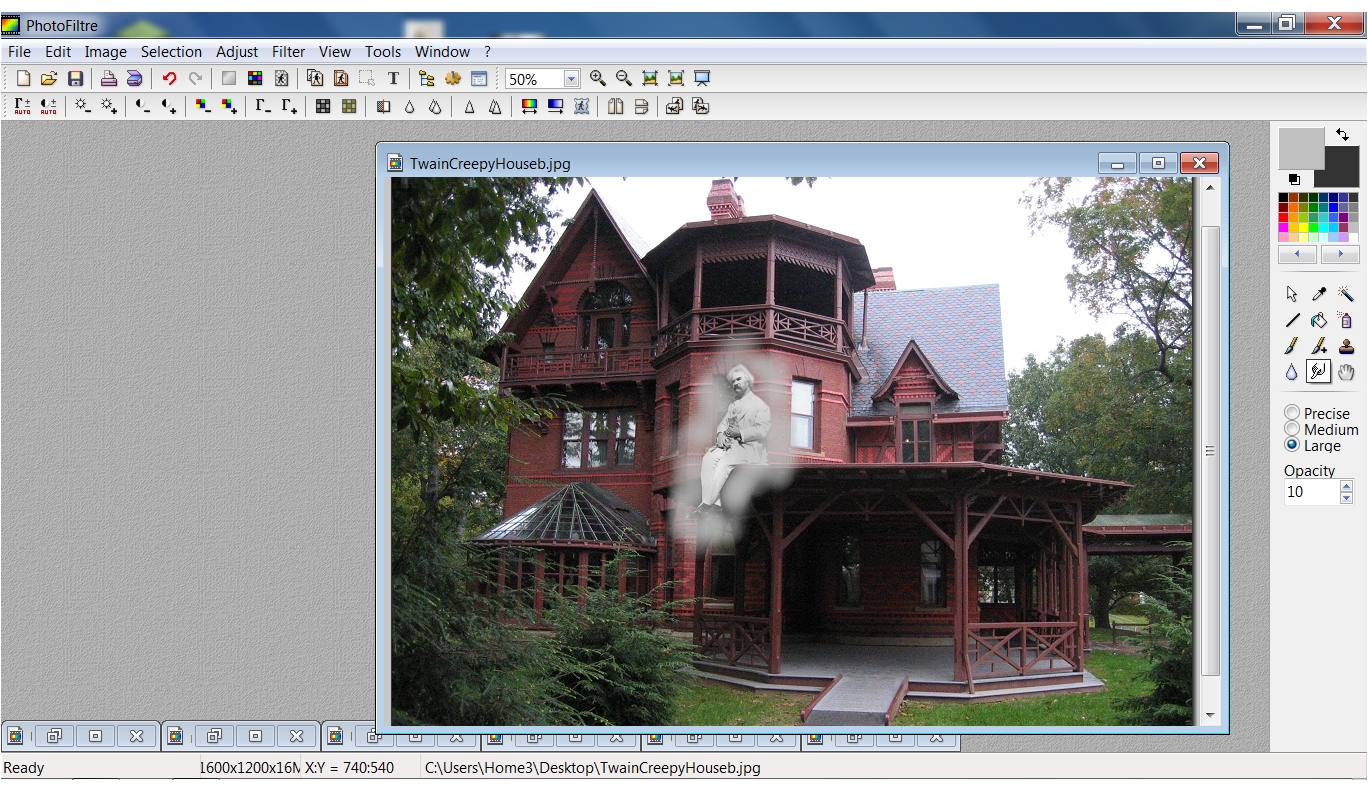Select the Paintbrush tool
This screenshot has width=1368, height=792.
coord(1292,347)
